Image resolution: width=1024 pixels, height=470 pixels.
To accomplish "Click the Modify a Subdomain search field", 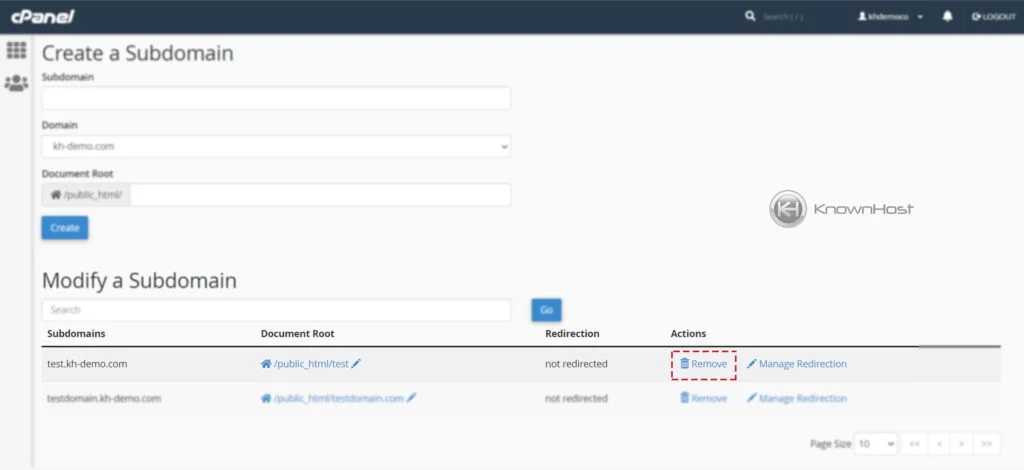I will click(x=276, y=310).
